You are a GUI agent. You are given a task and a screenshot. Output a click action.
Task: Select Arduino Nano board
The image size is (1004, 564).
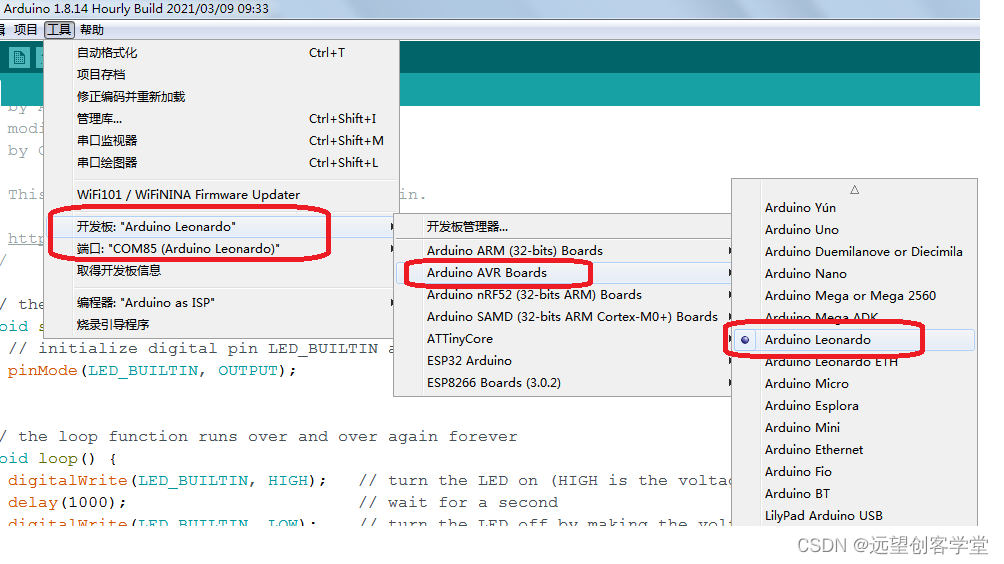coord(854,274)
